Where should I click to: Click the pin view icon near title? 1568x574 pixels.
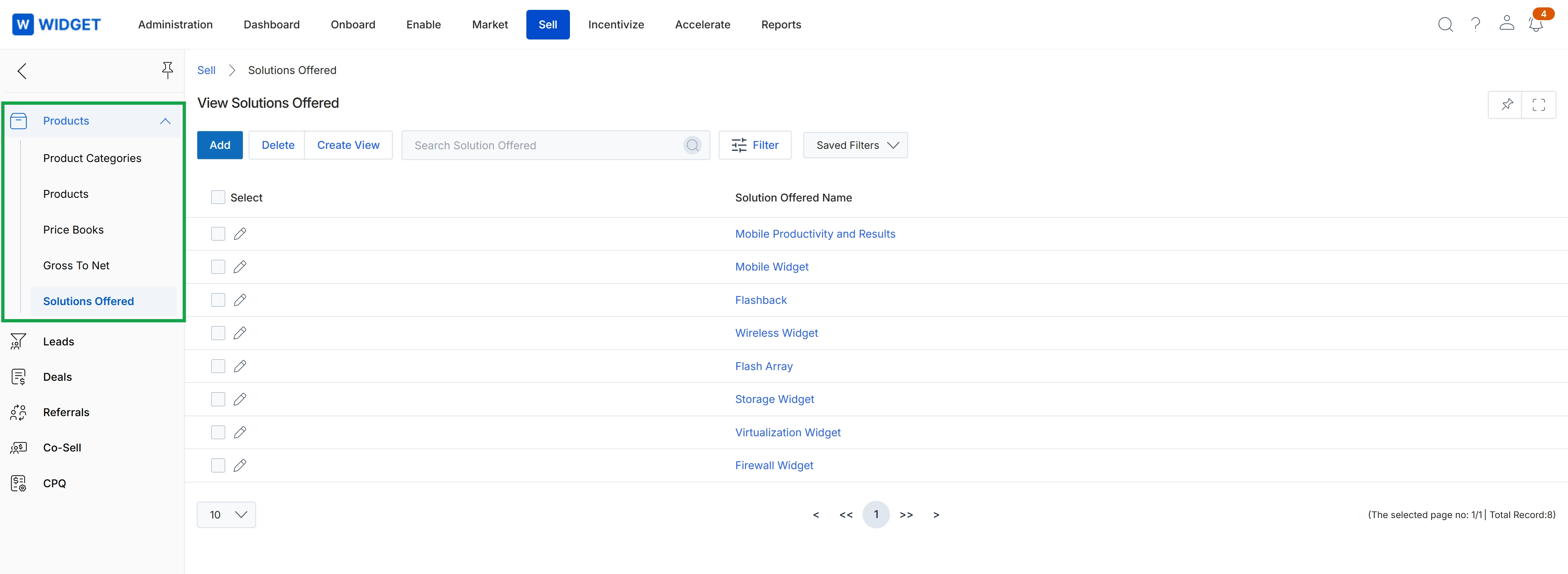[x=1506, y=104]
